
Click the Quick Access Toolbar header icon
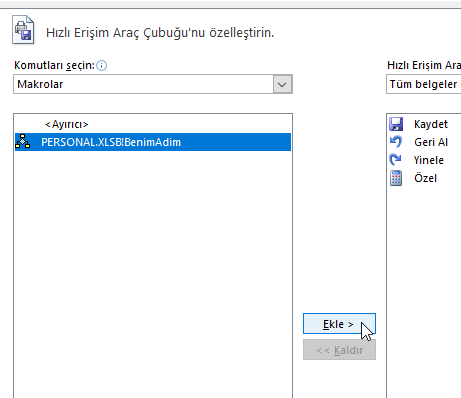coord(23,30)
